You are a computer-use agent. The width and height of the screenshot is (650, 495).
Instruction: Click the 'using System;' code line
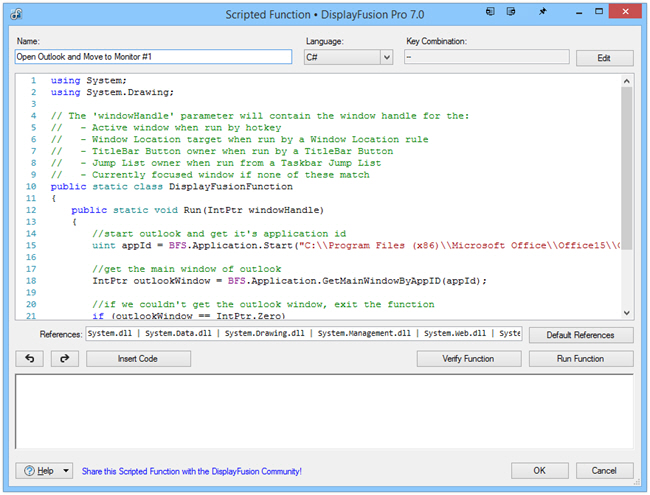(89, 81)
